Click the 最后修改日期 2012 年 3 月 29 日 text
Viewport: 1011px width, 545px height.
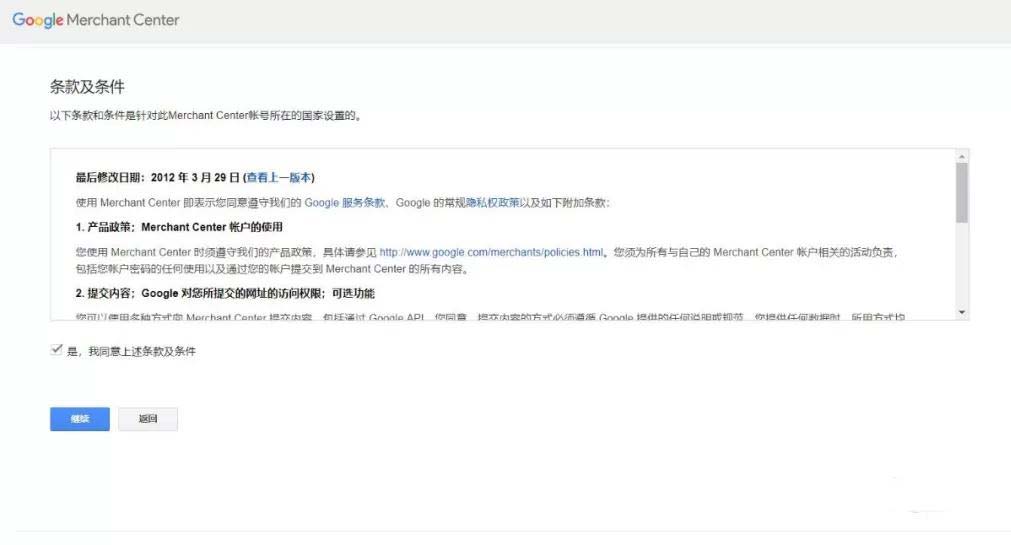pyautogui.click(x=158, y=177)
